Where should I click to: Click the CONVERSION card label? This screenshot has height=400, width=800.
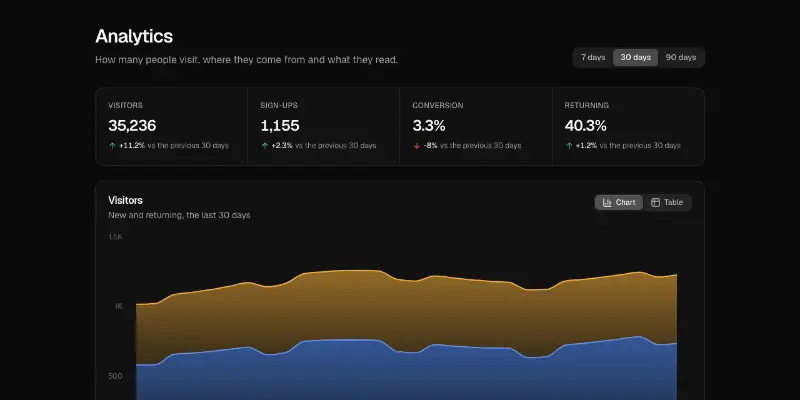[x=438, y=106]
